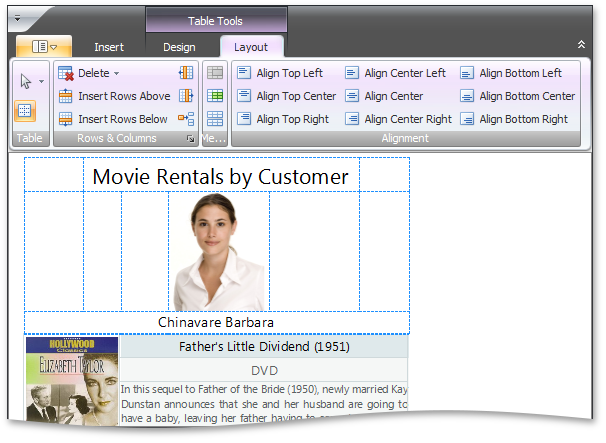Open Rows & Columns dialog launcher
Image resolution: width=606 pixels, height=443 pixels.
pos(190,139)
